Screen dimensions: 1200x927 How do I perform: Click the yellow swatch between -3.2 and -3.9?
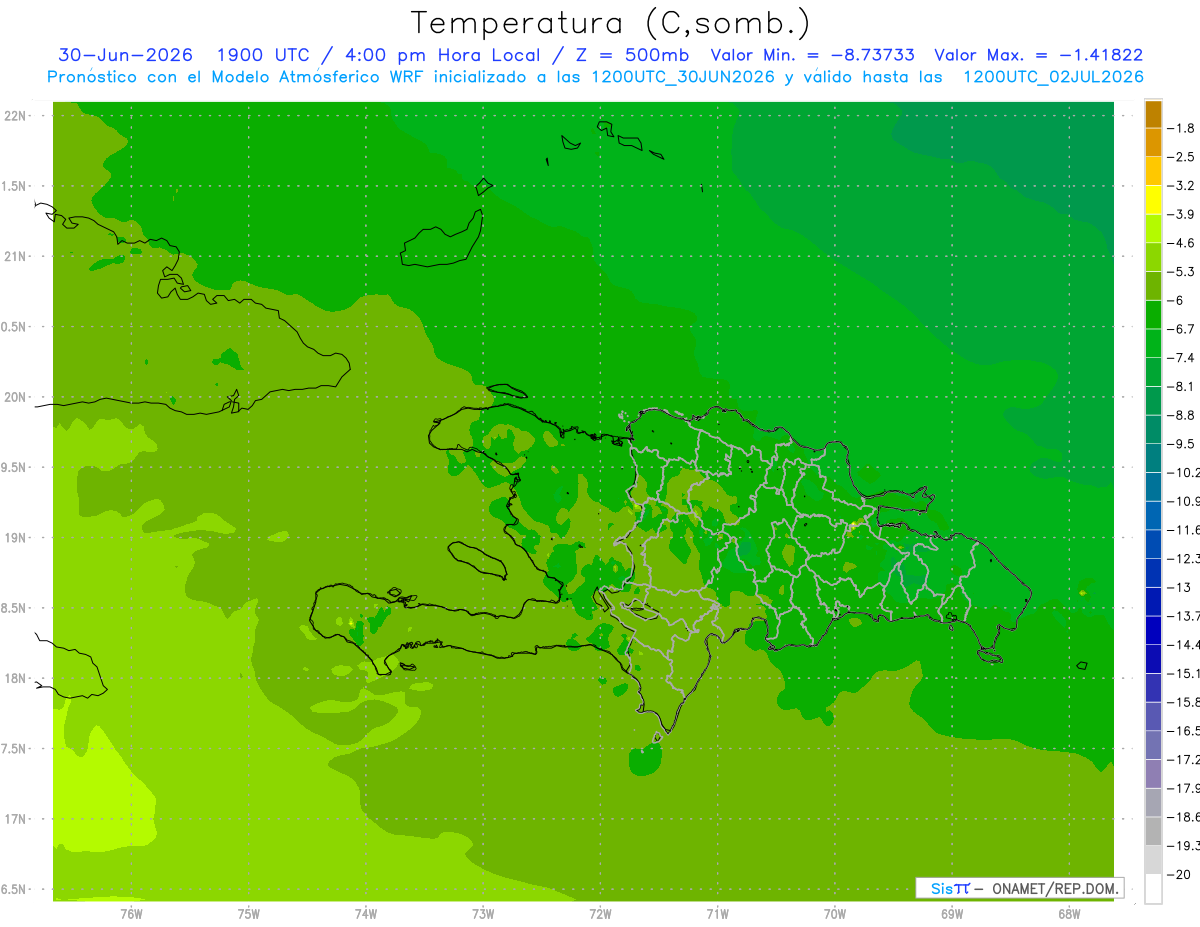point(1153,200)
